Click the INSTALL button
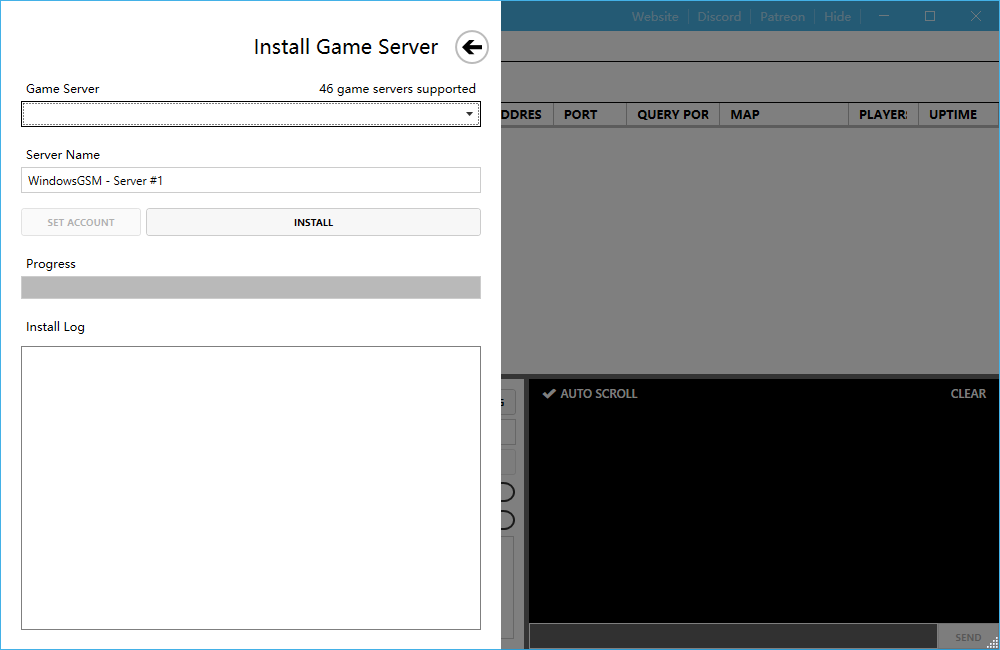This screenshot has height=650, width=1000. 313,221
